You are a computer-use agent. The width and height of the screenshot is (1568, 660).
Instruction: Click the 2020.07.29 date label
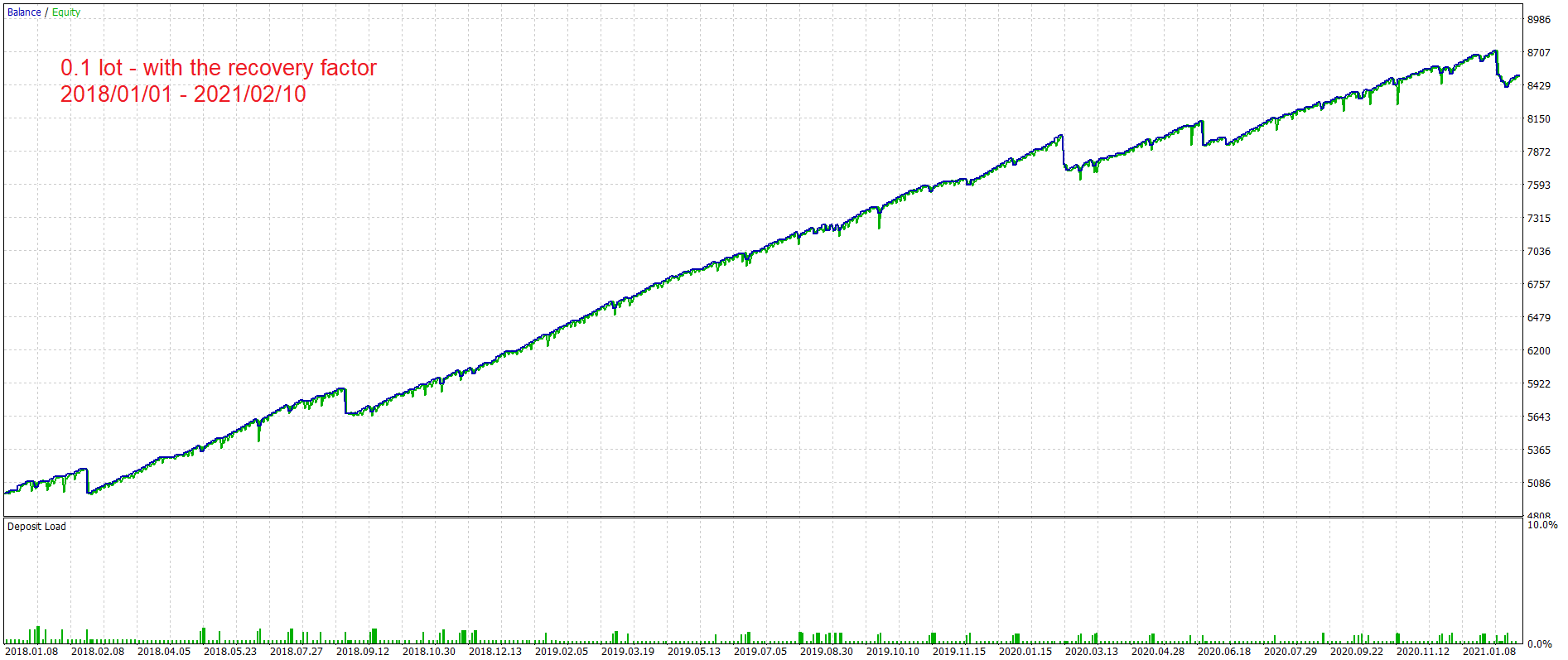coord(1291,652)
